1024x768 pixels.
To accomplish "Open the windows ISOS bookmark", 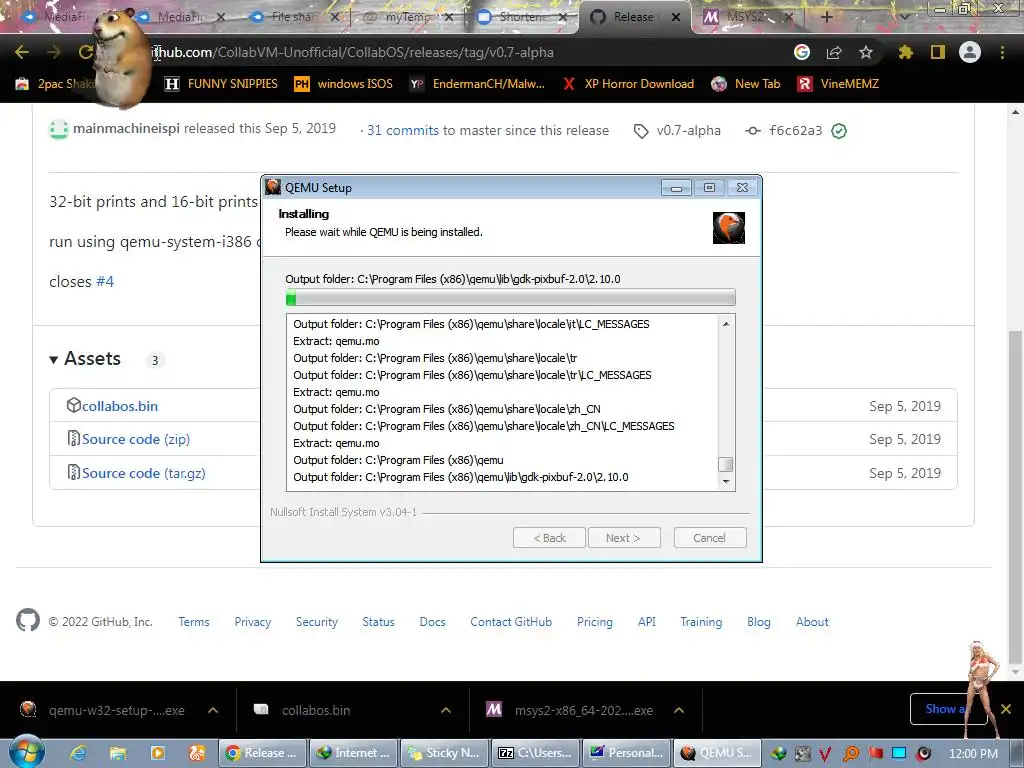I will point(344,84).
